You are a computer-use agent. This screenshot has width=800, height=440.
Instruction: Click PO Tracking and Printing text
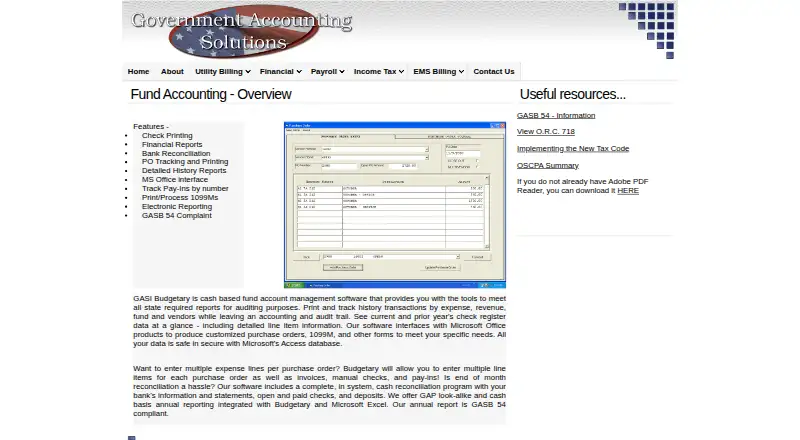185,161
